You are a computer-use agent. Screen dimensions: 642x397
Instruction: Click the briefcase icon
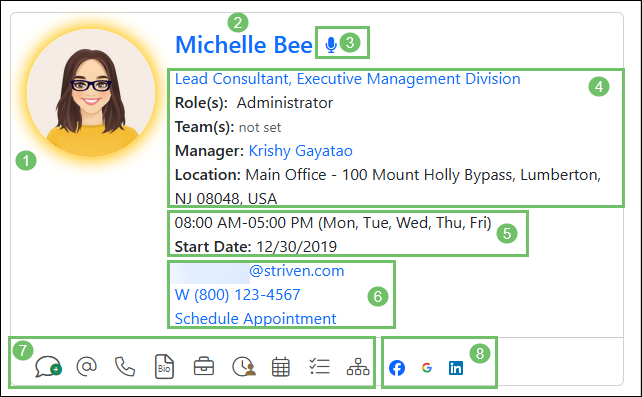coord(203,366)
